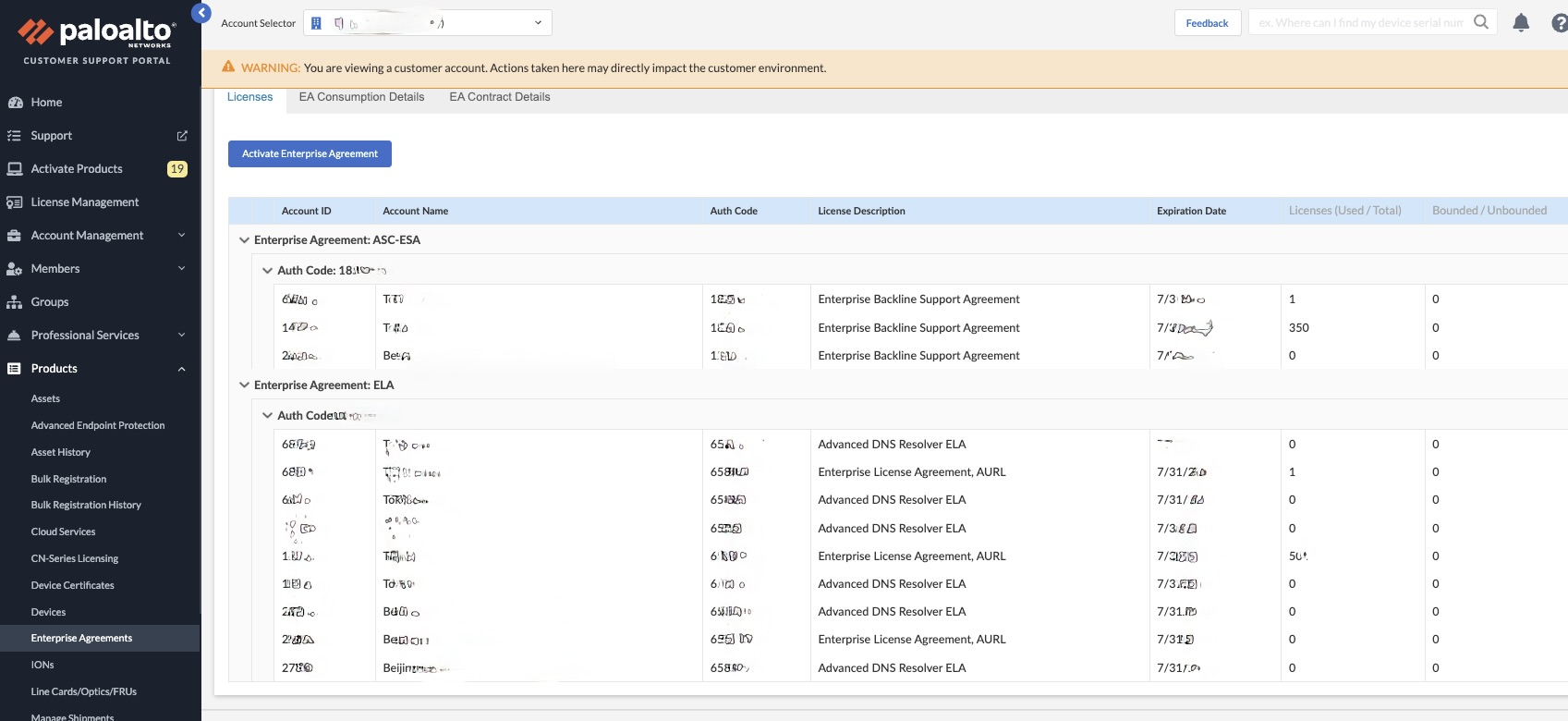
Task: Switch to EA Consumption Details tab
Action: click(x=361, y=97)
